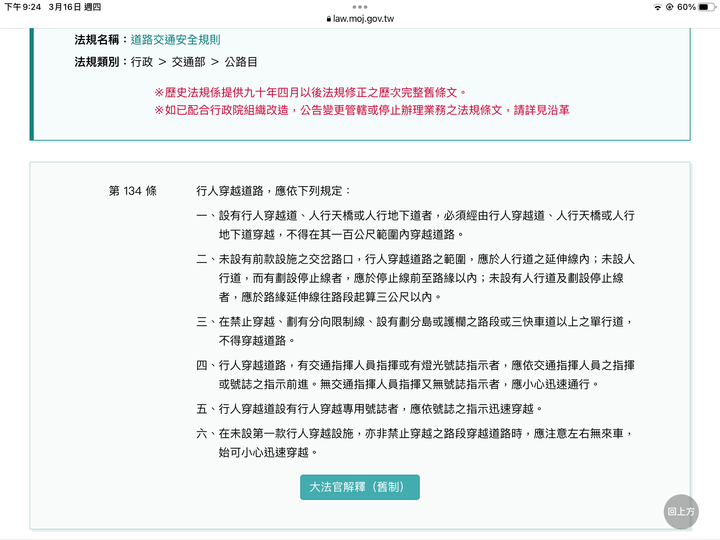The height and width of the screenshot is (540, 720).
Task: Tap the battery indicator icon
Action: point(706,7)
